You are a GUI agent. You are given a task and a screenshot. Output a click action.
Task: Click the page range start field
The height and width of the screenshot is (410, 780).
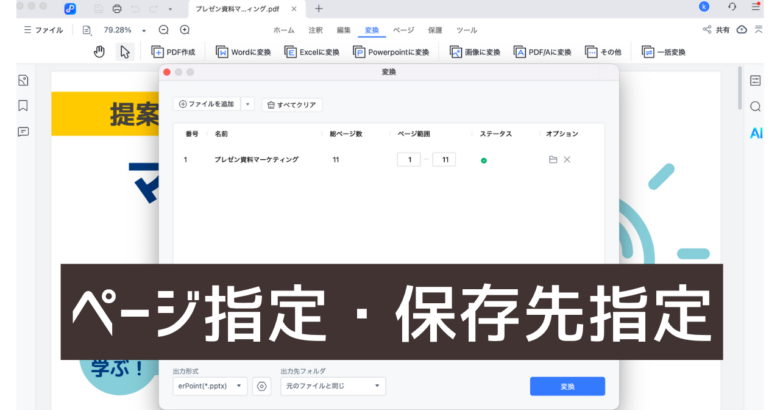click(x=408, y=160)
